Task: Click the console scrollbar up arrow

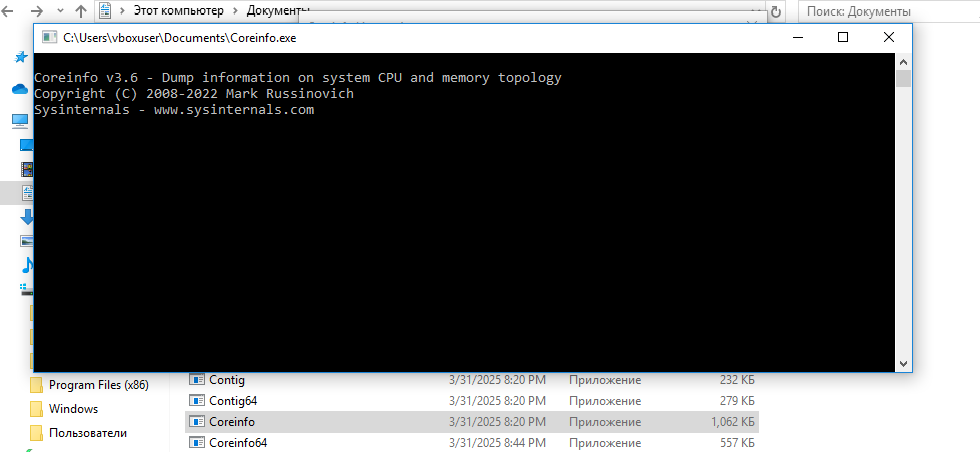Action: pos(903,61)
